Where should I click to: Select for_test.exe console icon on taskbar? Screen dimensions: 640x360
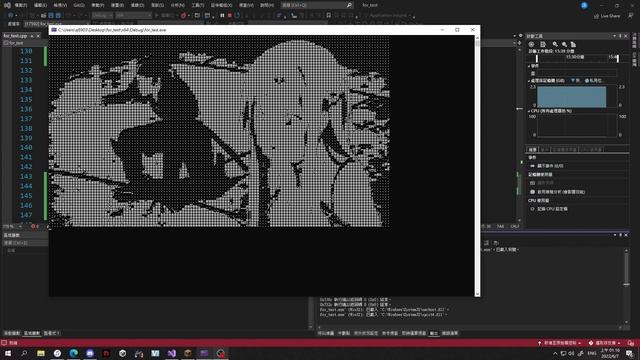[x=204, y=353]
